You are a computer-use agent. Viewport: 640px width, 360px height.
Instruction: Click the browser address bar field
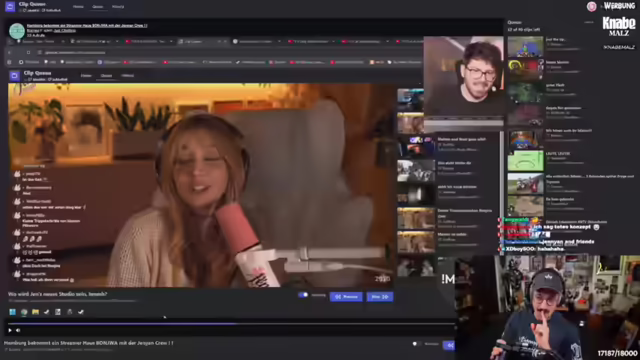[229, 52]
